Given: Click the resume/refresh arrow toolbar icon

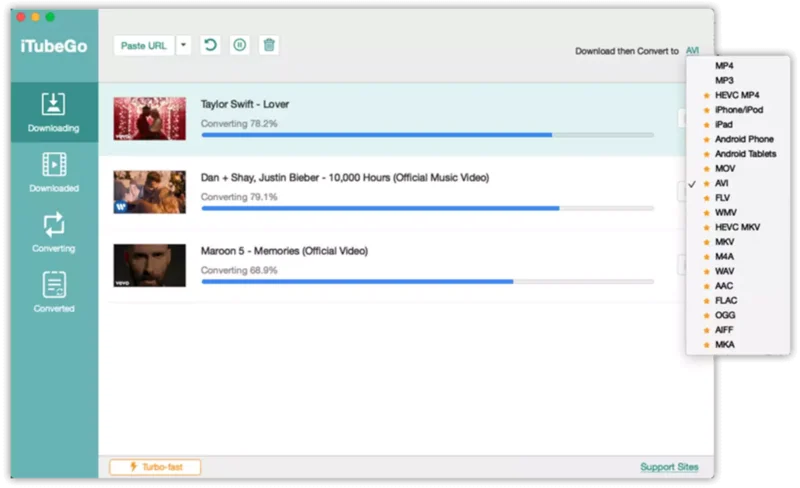Looking at the screenshot, I should point(210,45).
